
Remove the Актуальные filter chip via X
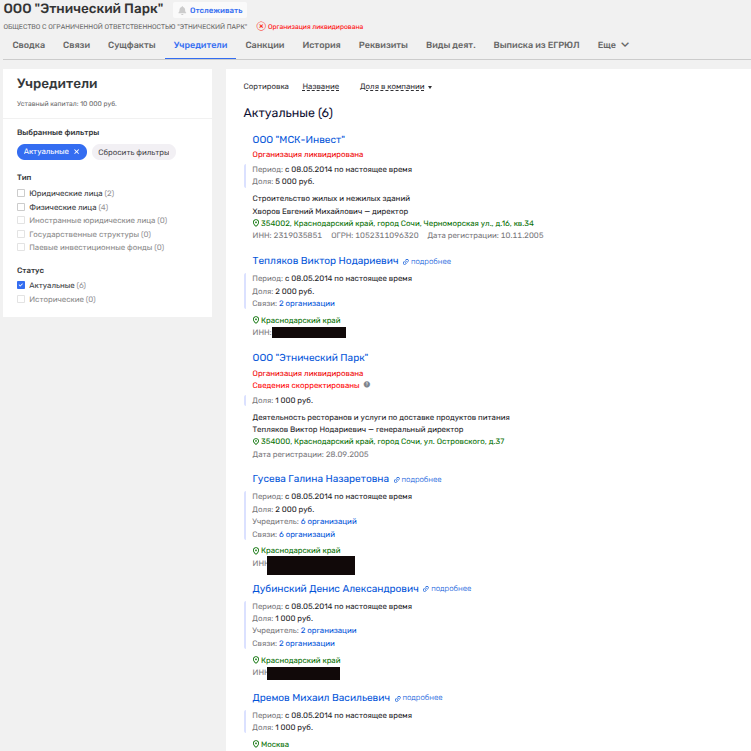tap(76, 152)
